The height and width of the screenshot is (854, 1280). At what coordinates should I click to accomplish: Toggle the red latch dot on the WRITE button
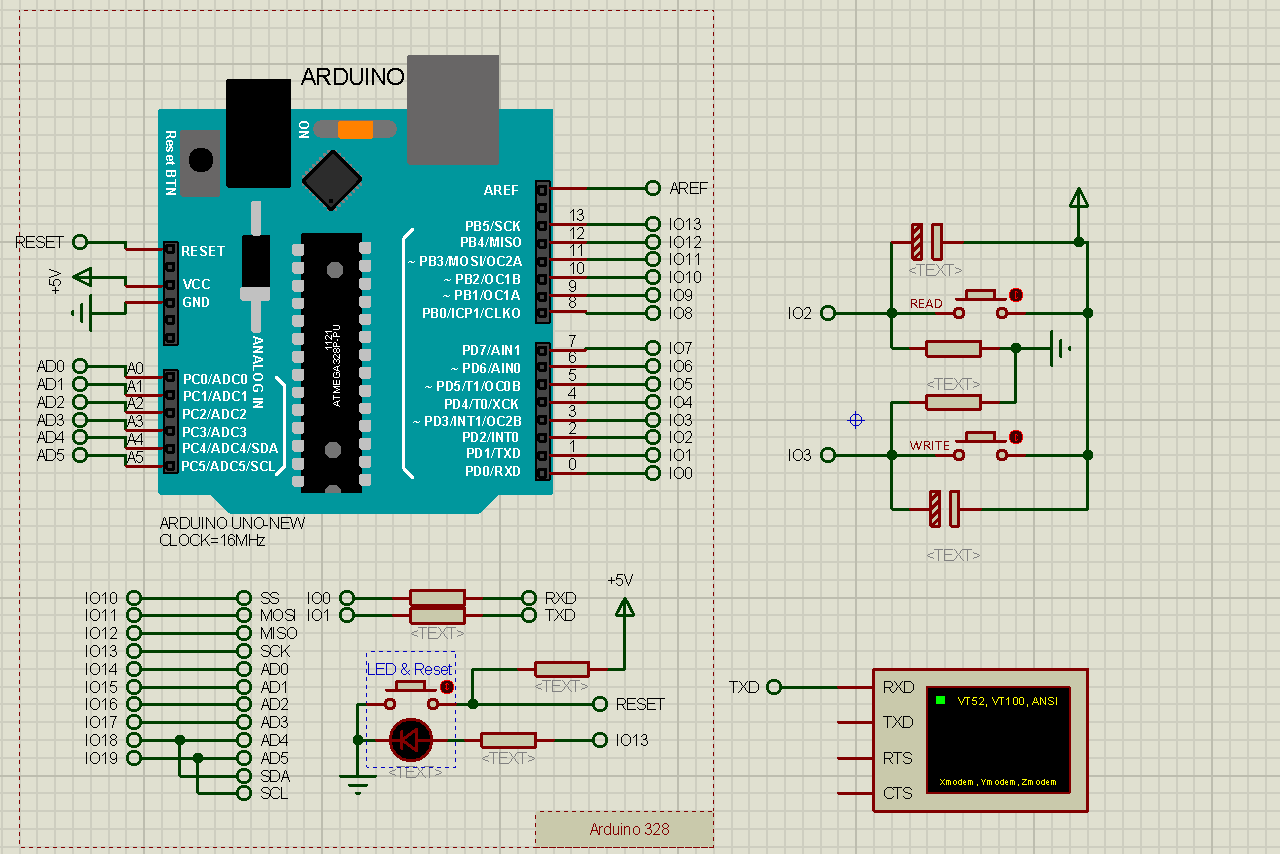[x=1016, y=437]
